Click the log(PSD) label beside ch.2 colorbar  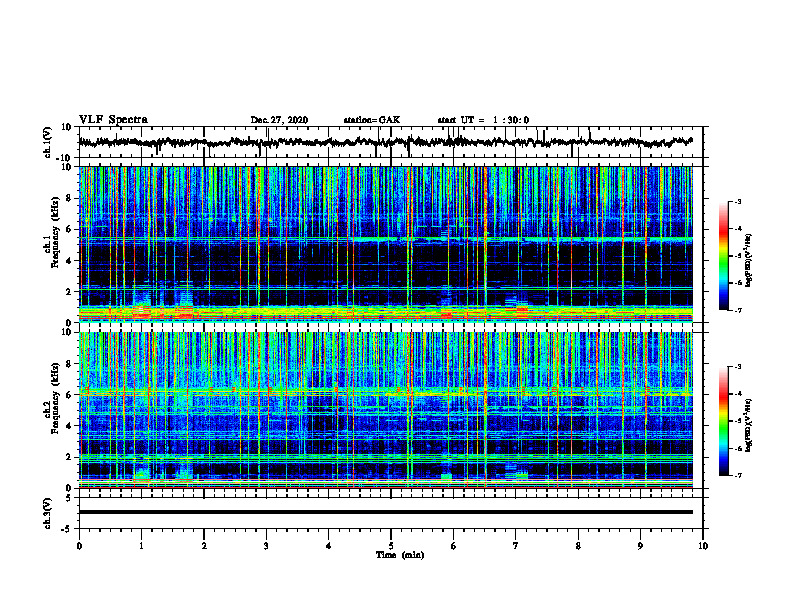(749, 425)
